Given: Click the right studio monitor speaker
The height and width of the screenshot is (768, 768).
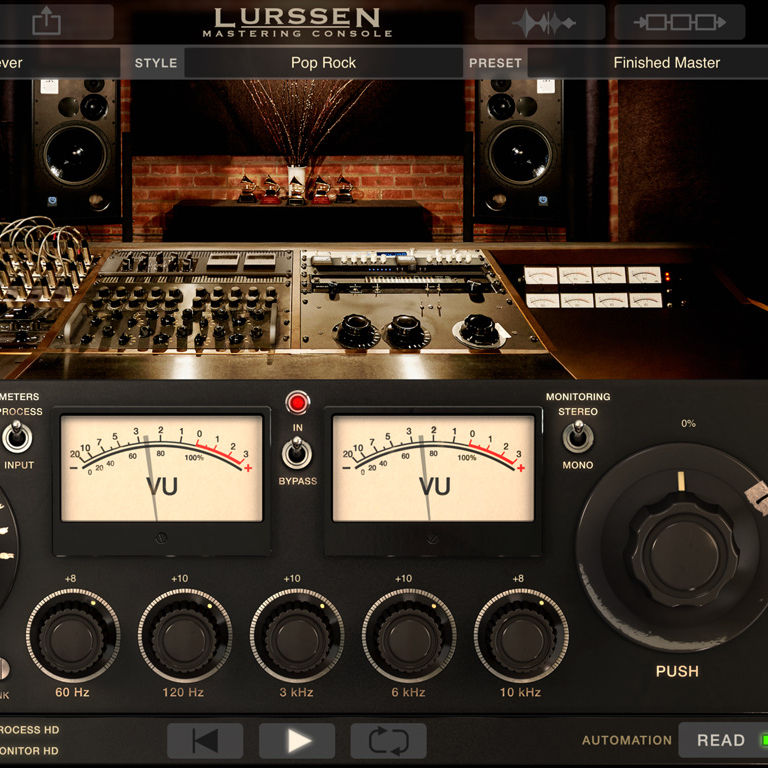Looking at the screenshot, I should (519, 149).
